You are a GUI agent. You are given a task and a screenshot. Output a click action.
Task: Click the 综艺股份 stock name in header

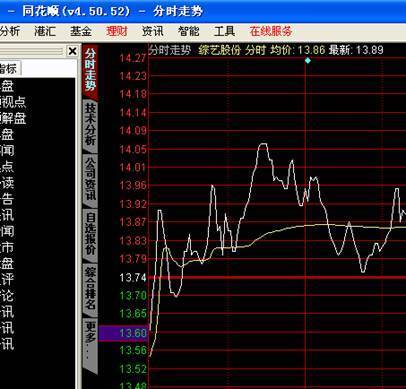pyautogui.click(x=219, y=50)
